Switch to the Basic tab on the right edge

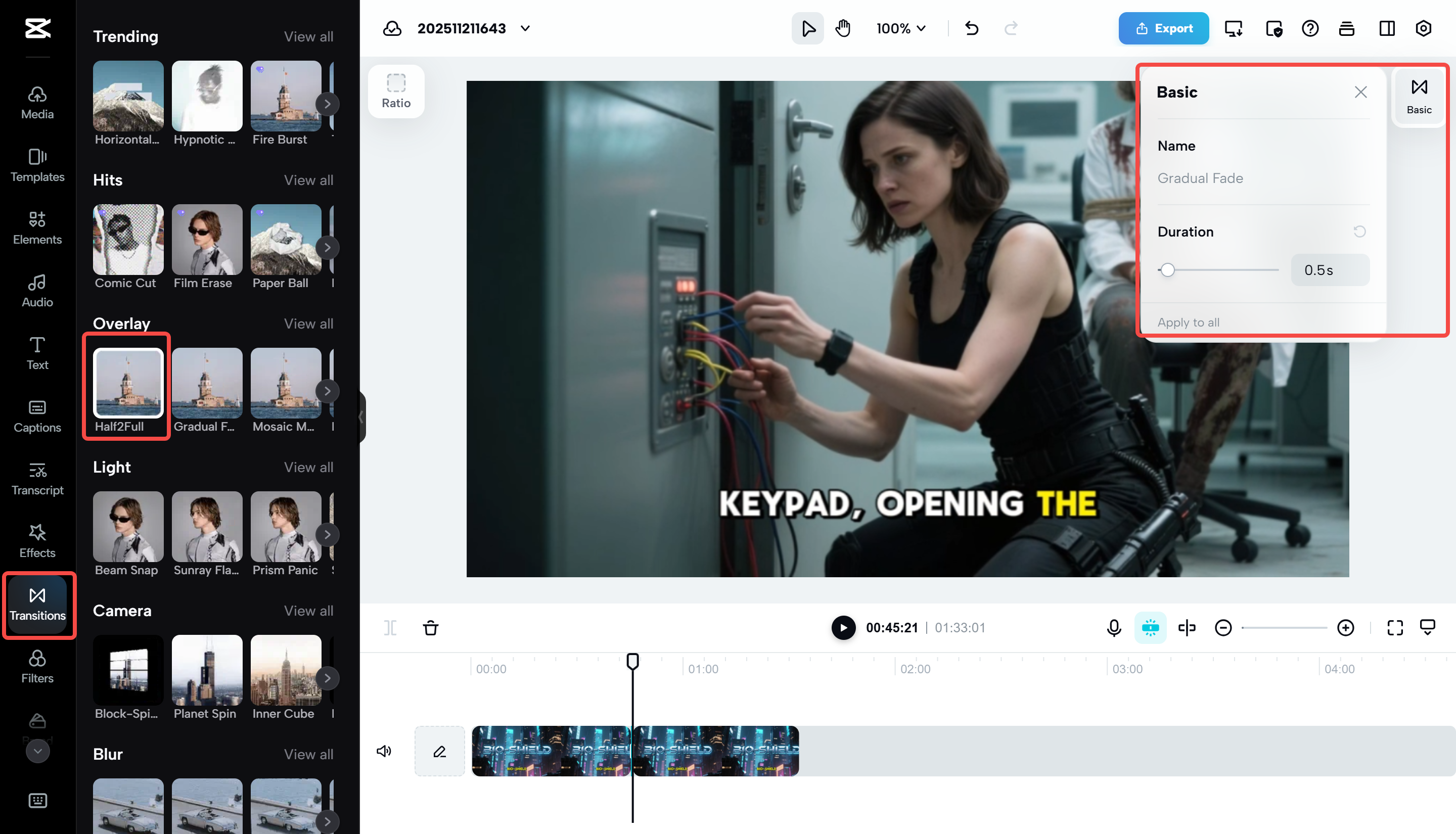pos(1419,95)
